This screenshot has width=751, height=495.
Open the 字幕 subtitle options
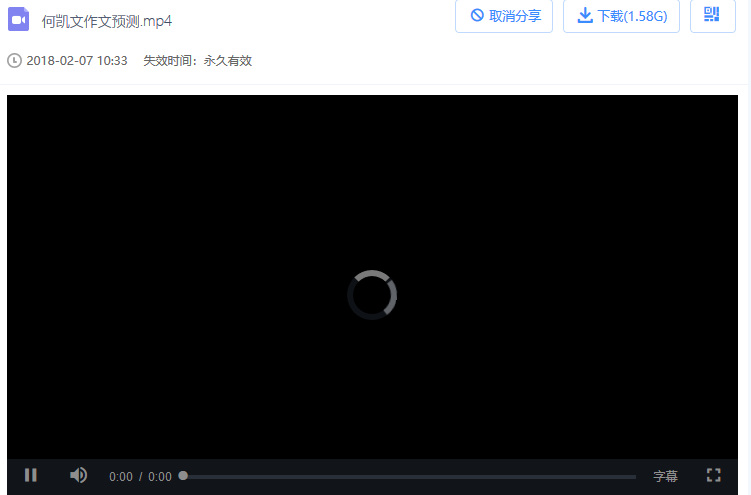click(x=665, y=477)
